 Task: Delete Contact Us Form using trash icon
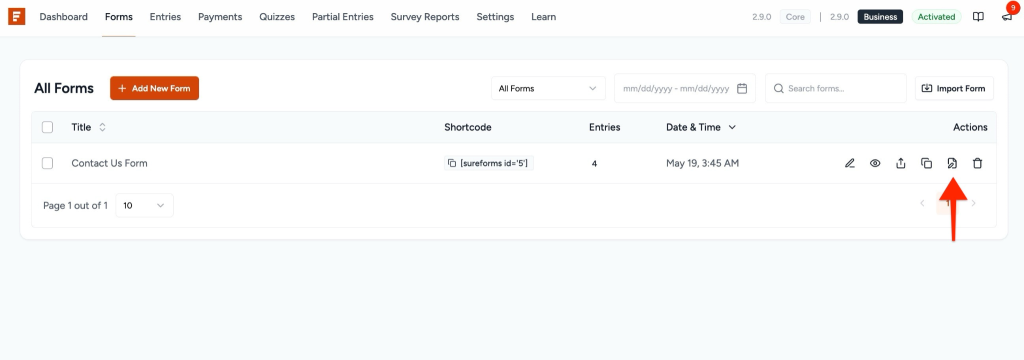[978, 163]
